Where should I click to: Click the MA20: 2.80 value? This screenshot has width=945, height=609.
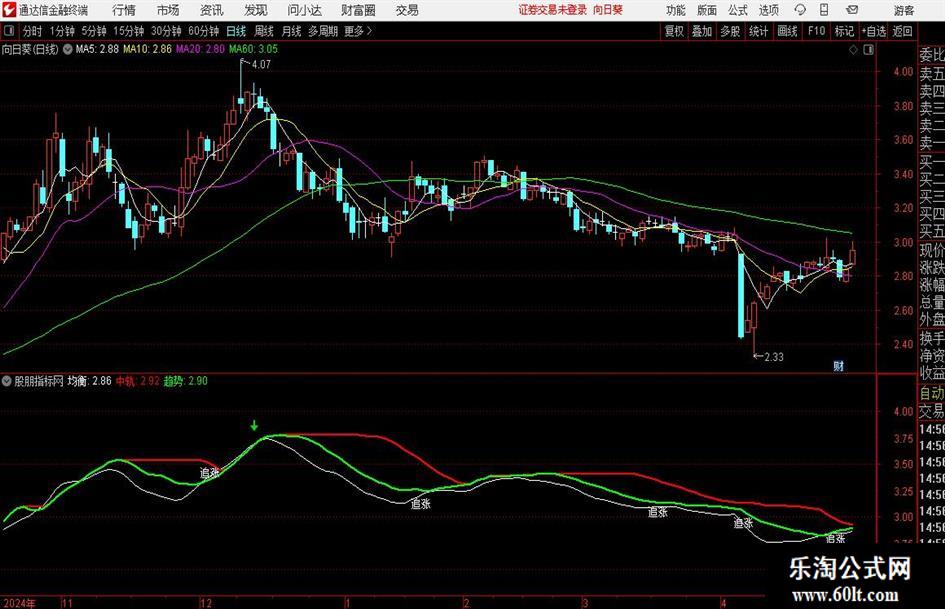pyautogui.click(x=200, y=49)
